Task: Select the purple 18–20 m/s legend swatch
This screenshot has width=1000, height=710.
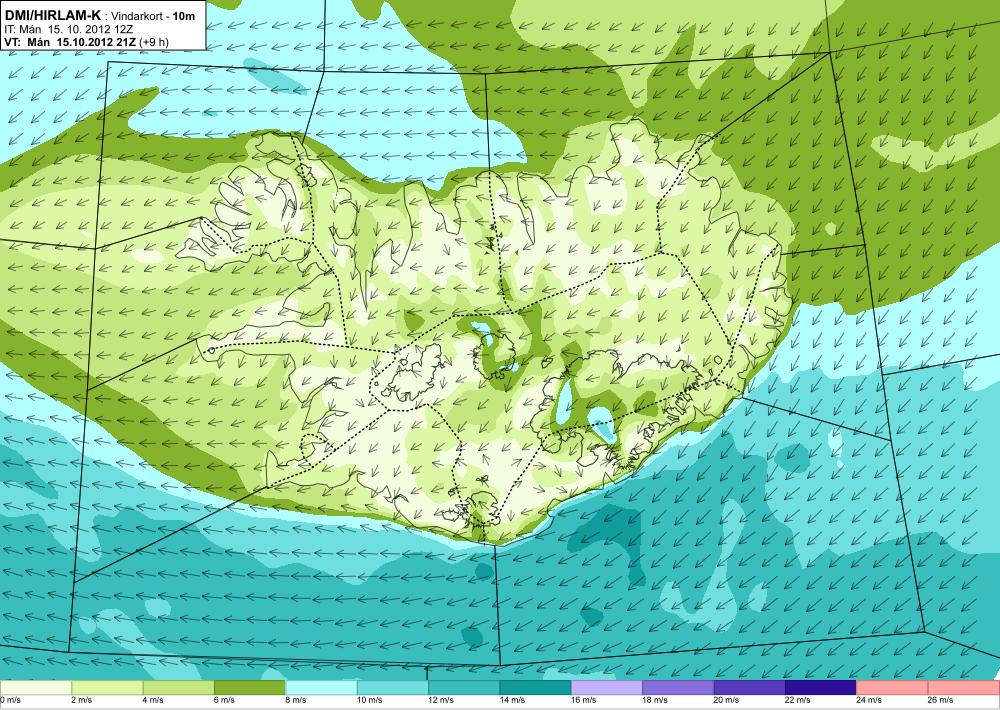Action: click(x=679, y=688)
